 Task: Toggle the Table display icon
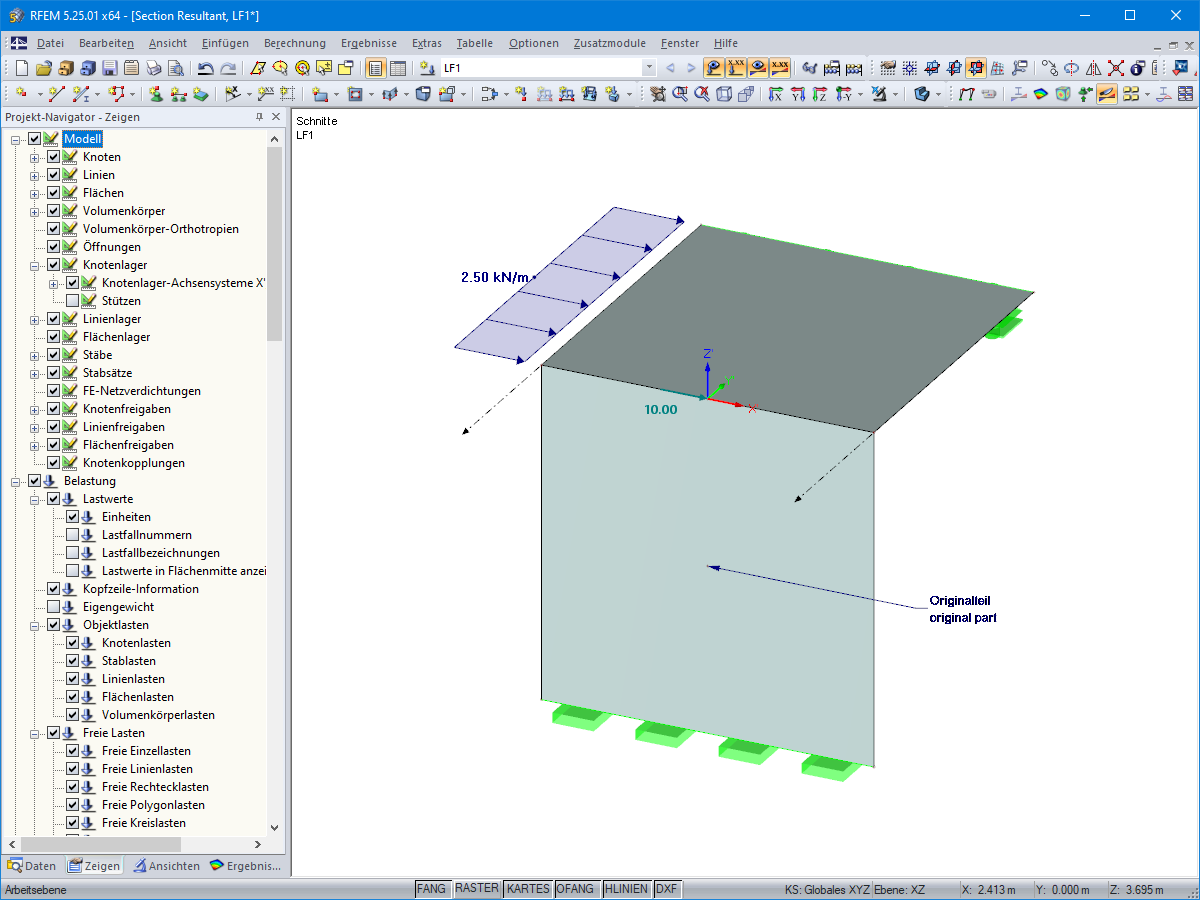click(x=397, y=68)
